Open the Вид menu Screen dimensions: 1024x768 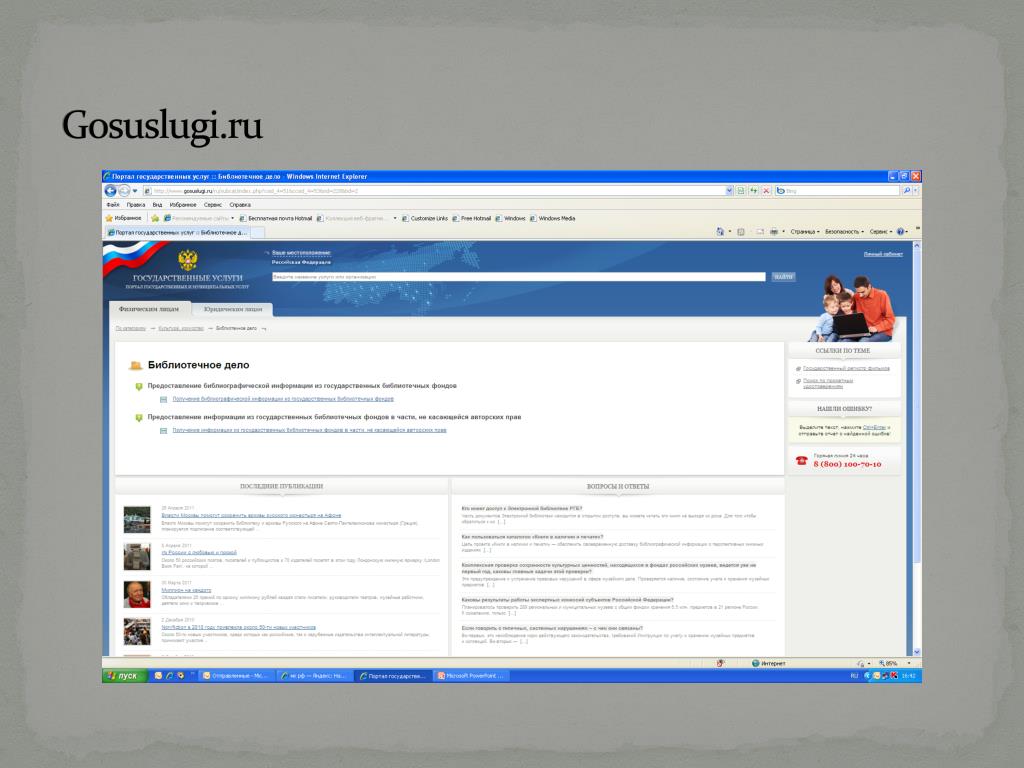click(x=157, y=204)
